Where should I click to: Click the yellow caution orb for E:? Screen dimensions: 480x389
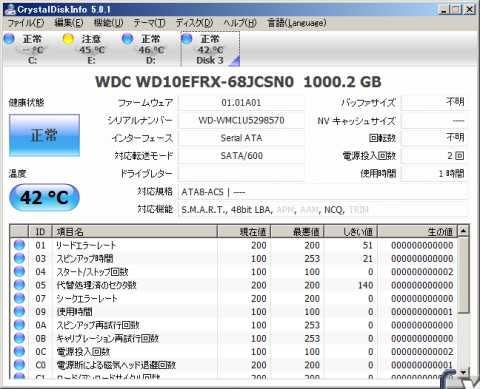click(x=68, y=39)
